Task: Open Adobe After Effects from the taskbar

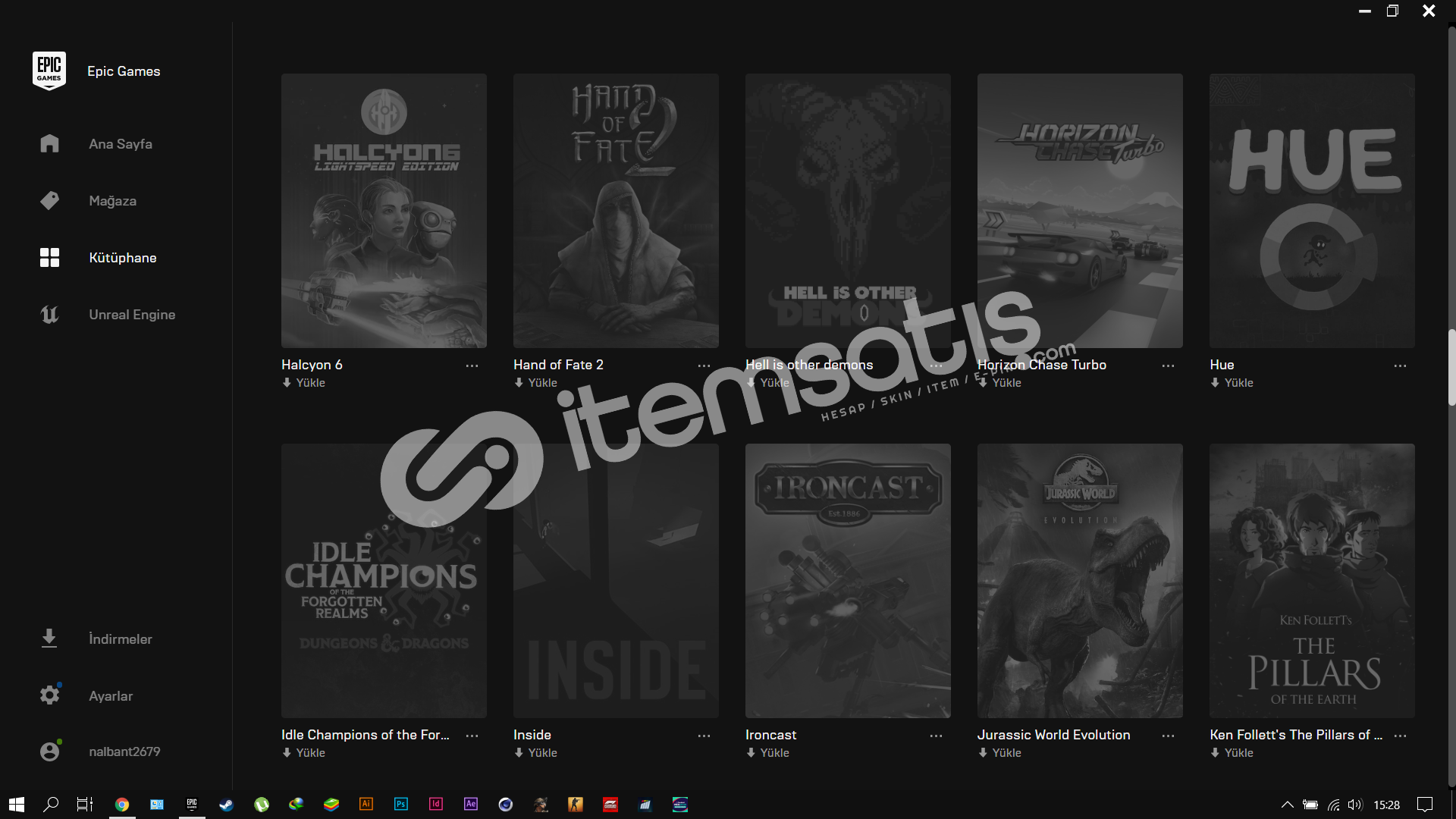Action: click(471, 804)
